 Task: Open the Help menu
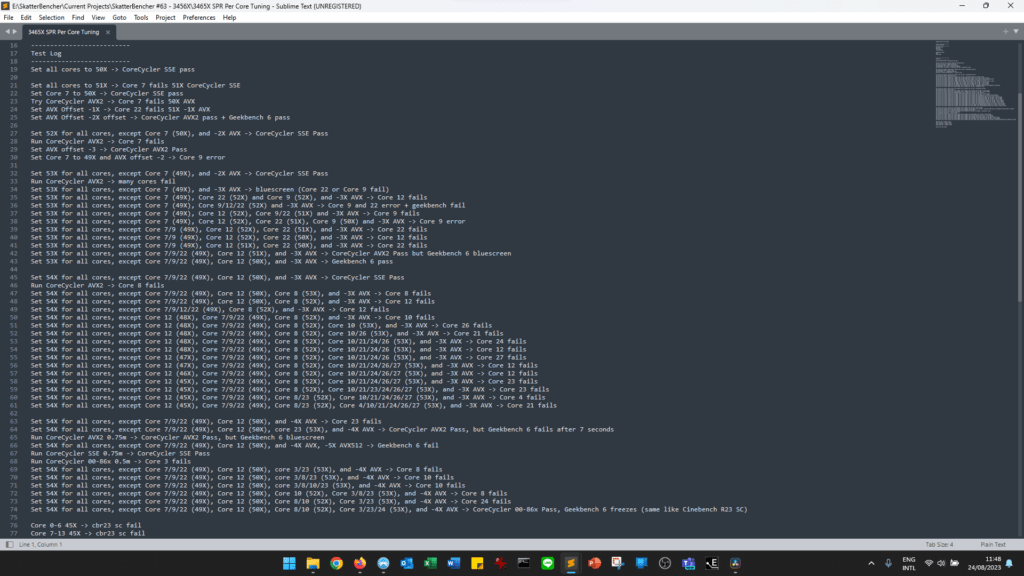(229, 18)
